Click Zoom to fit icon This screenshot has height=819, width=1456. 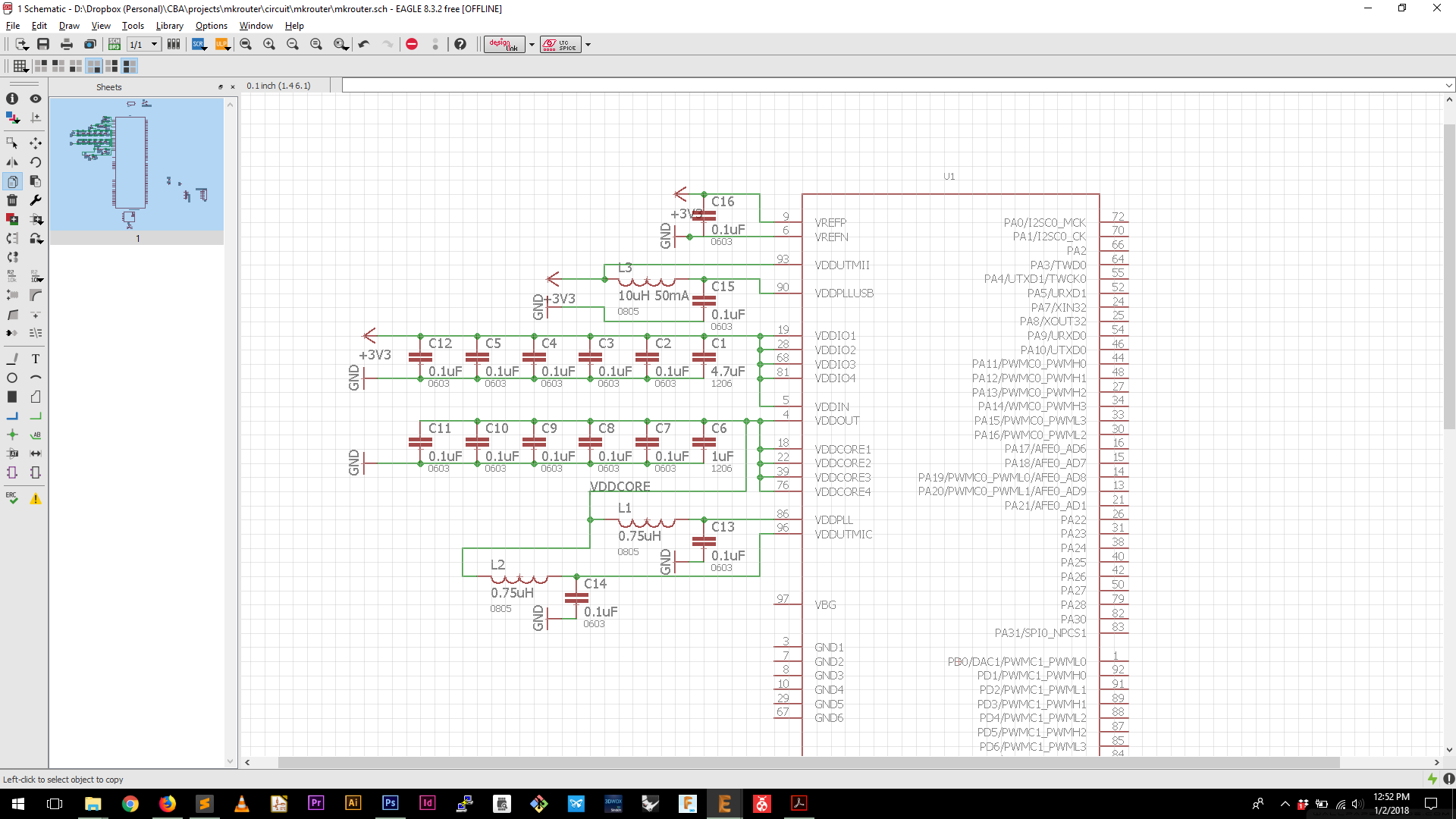tap(246, 45)
